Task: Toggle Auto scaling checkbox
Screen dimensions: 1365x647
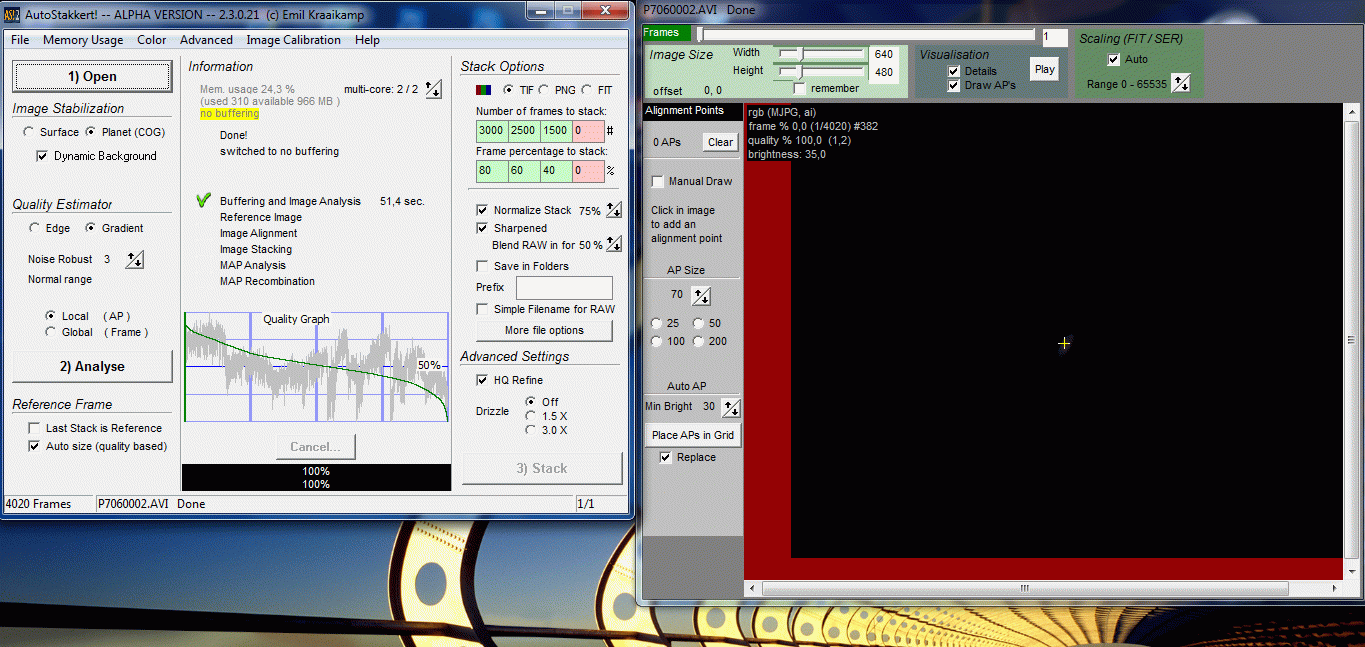Action: pyautogui.click(x=1113, y=59)
